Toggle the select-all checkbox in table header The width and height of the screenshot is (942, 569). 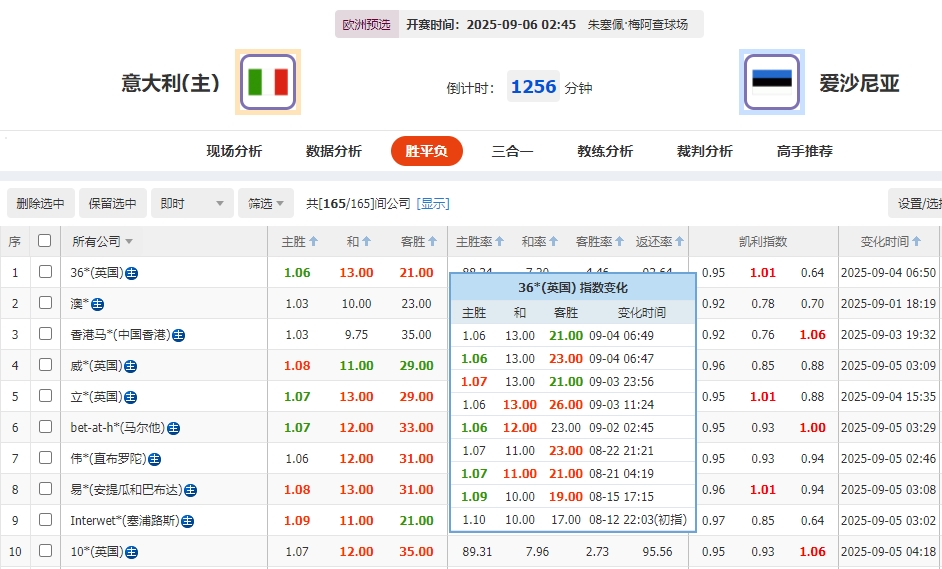[44, 241]
